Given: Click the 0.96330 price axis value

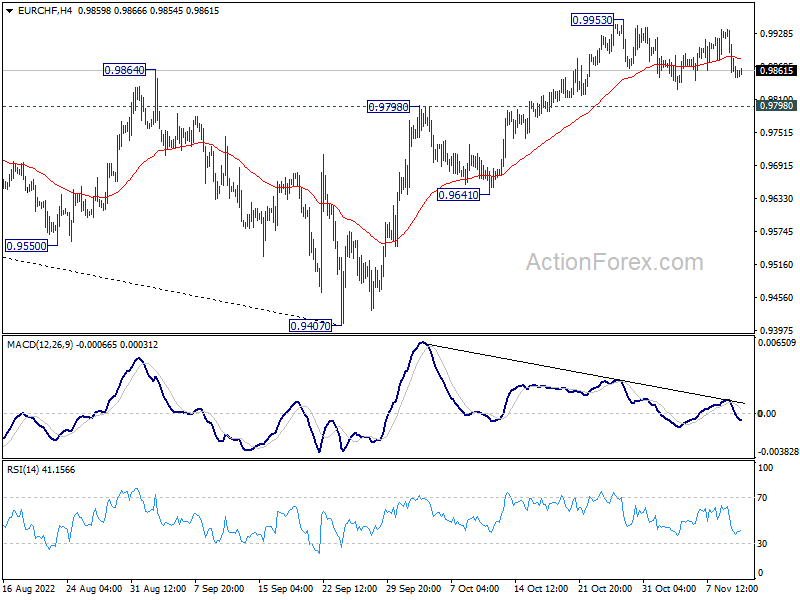Looking at the screenshot, I should point(777,198).
